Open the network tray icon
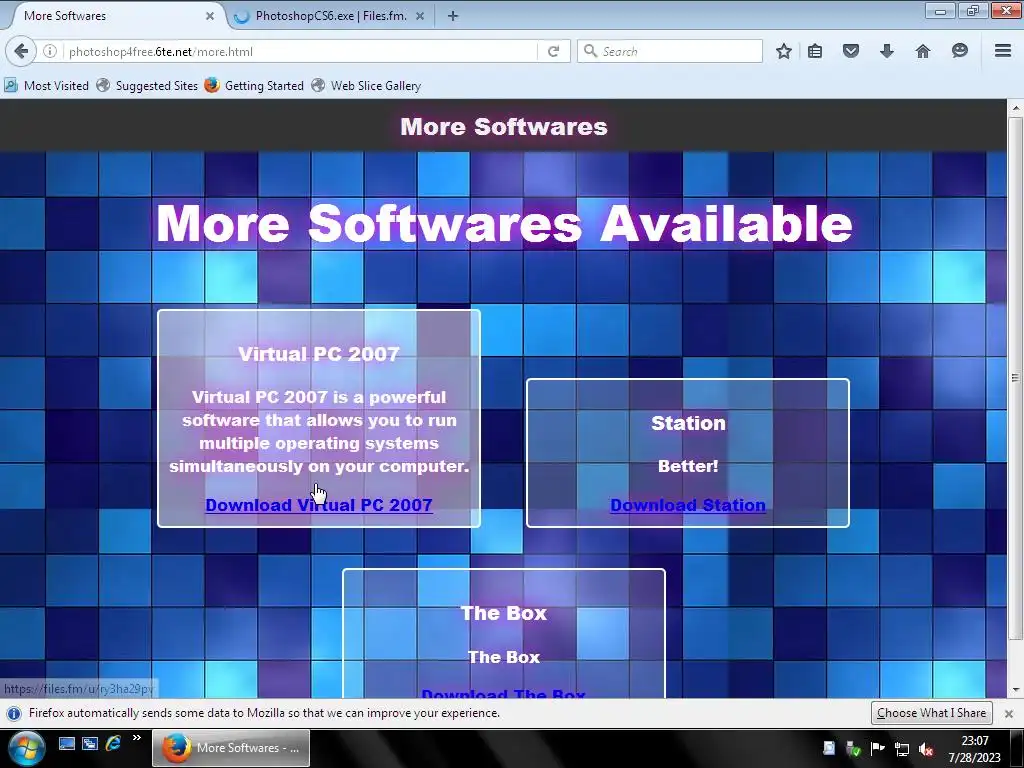Viewport: 1024px width, 768px height. pyautogui.click(x=902, y=749)
